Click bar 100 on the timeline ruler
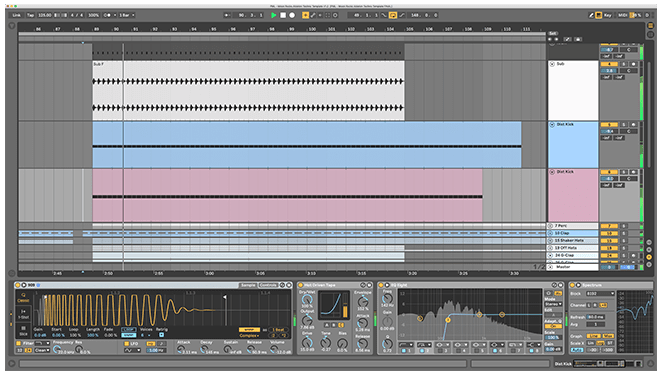 click(312, 29)
